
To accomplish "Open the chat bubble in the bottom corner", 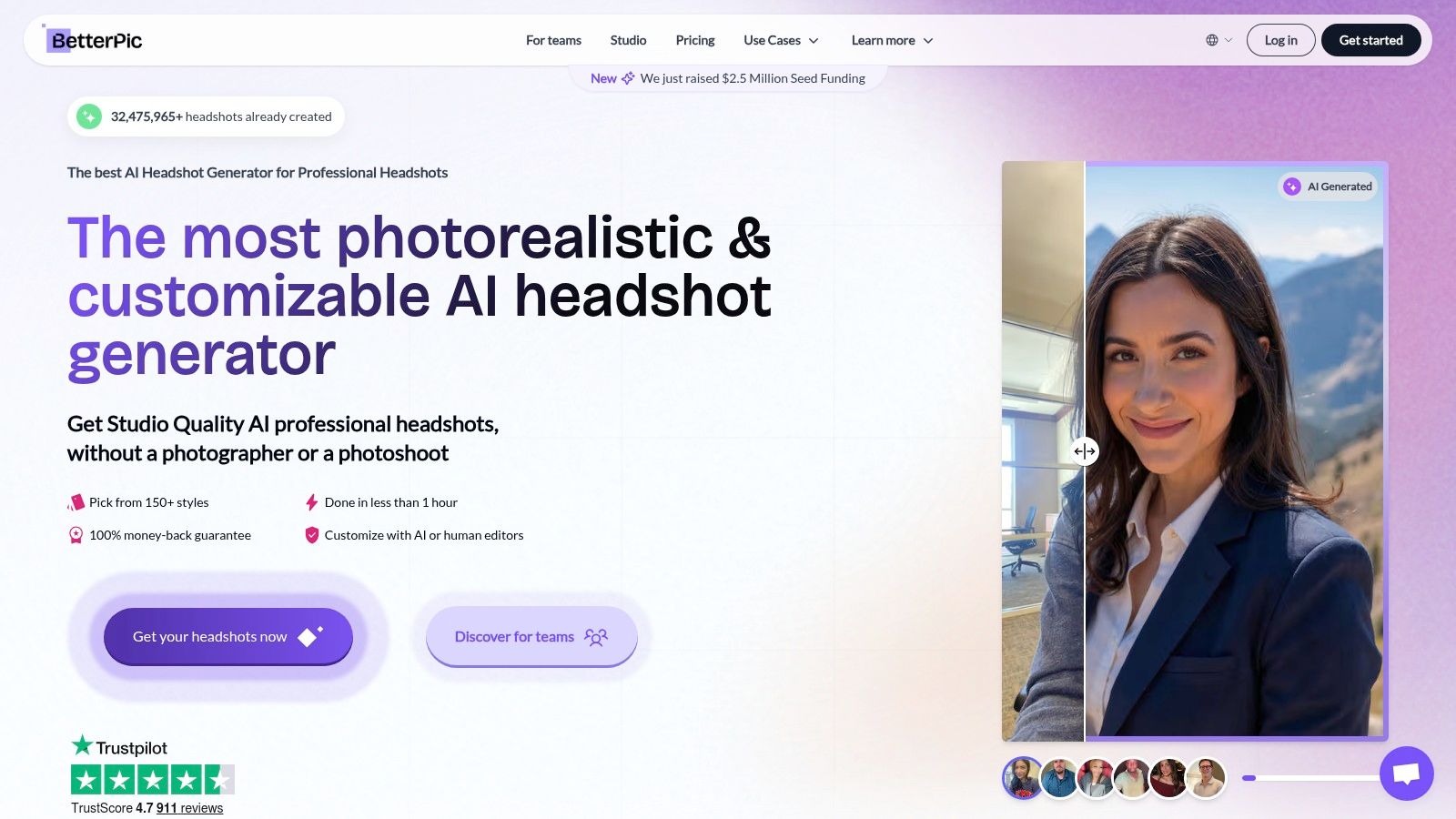I will (x=1407, y=773).
